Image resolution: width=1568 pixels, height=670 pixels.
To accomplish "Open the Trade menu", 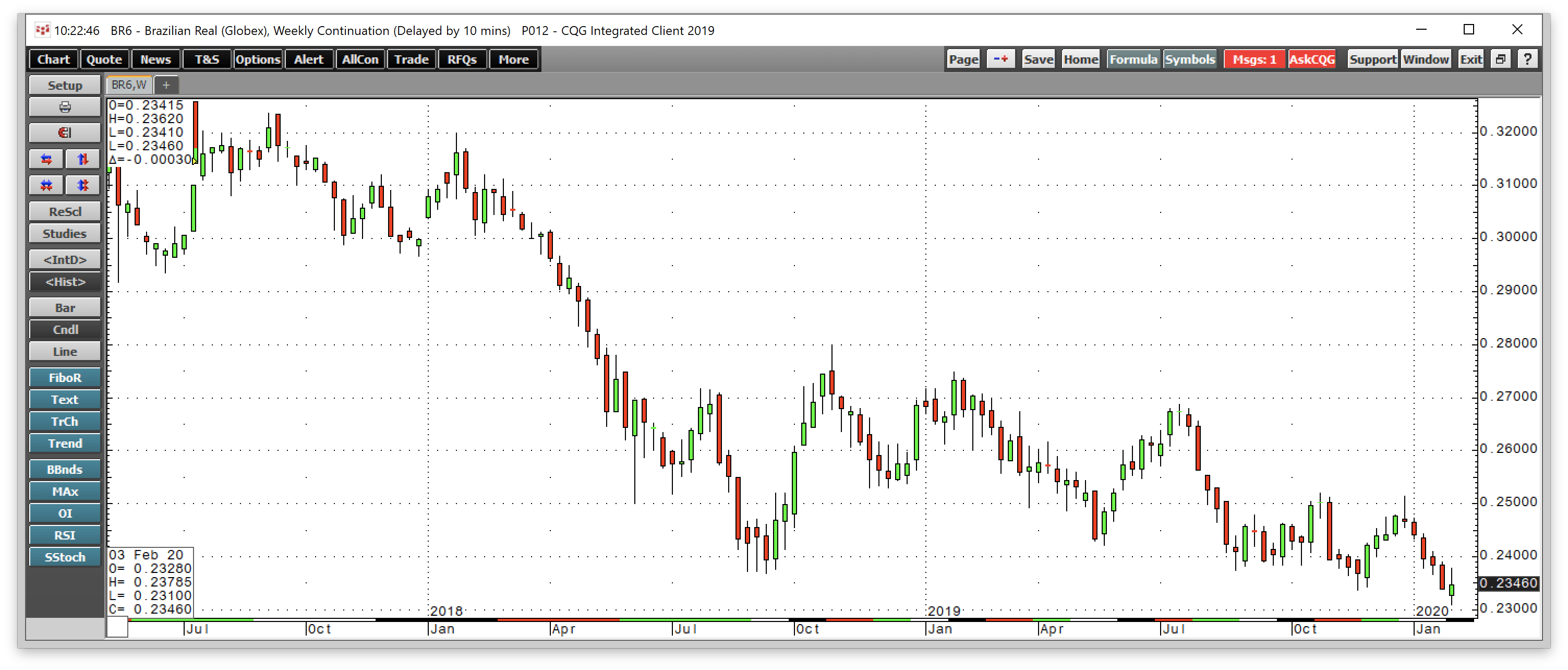I will [x=411, y=59].
